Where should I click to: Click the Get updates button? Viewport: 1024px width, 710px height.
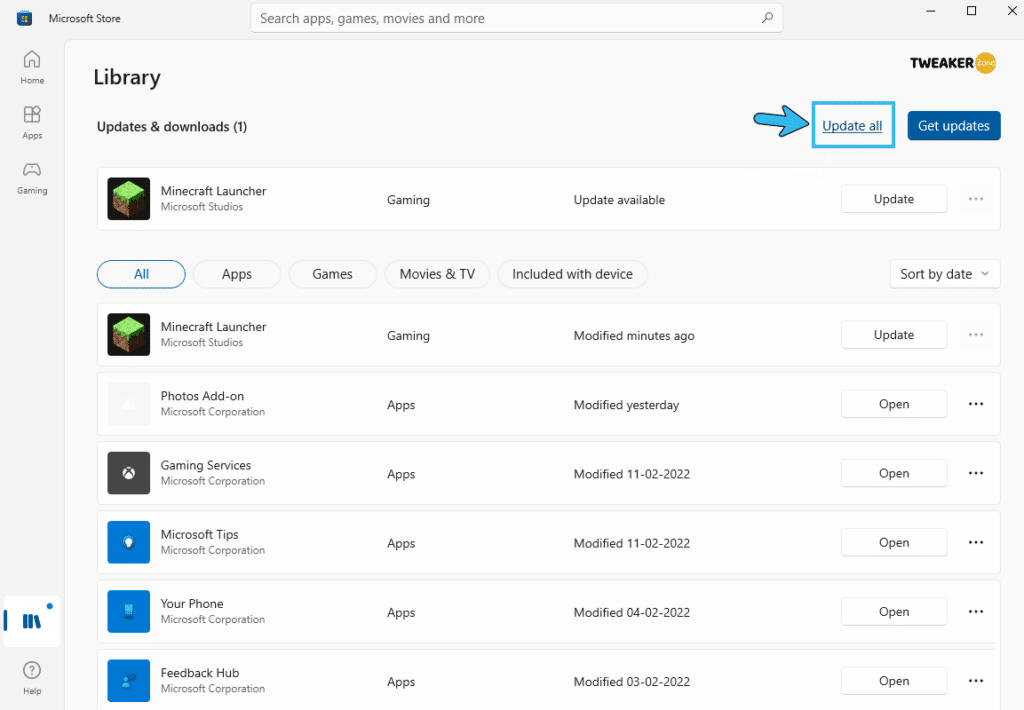(x=954, y=125)
